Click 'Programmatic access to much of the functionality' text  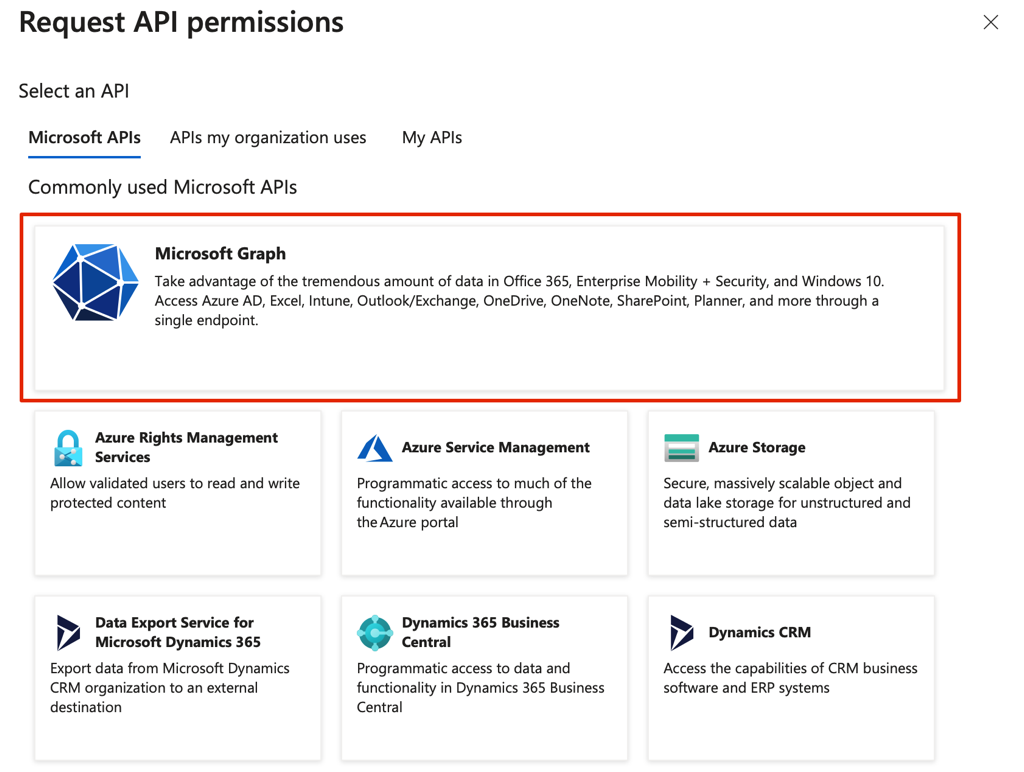click(474, 503)
